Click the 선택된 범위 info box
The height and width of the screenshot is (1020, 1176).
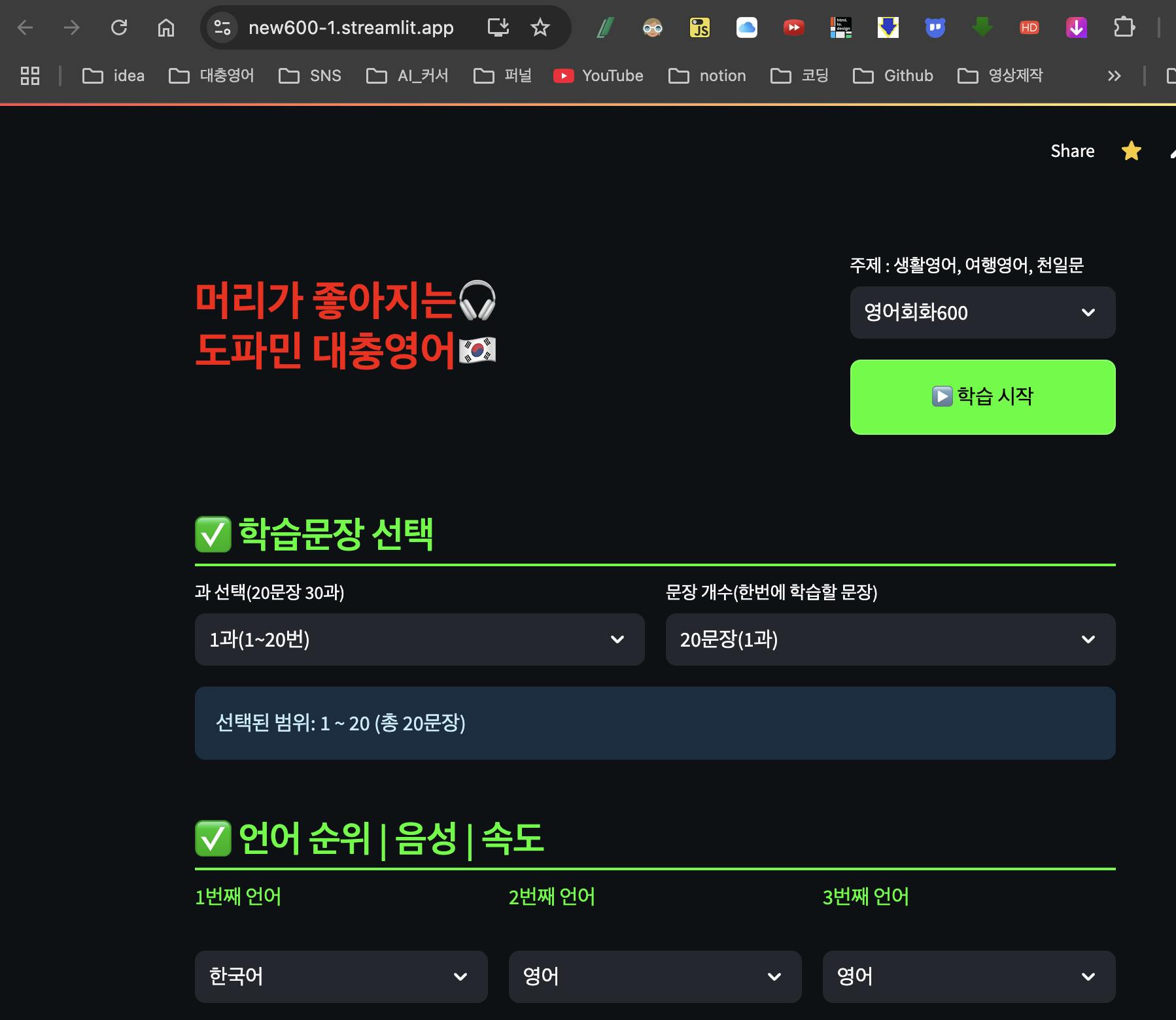[x=655, y=723]
